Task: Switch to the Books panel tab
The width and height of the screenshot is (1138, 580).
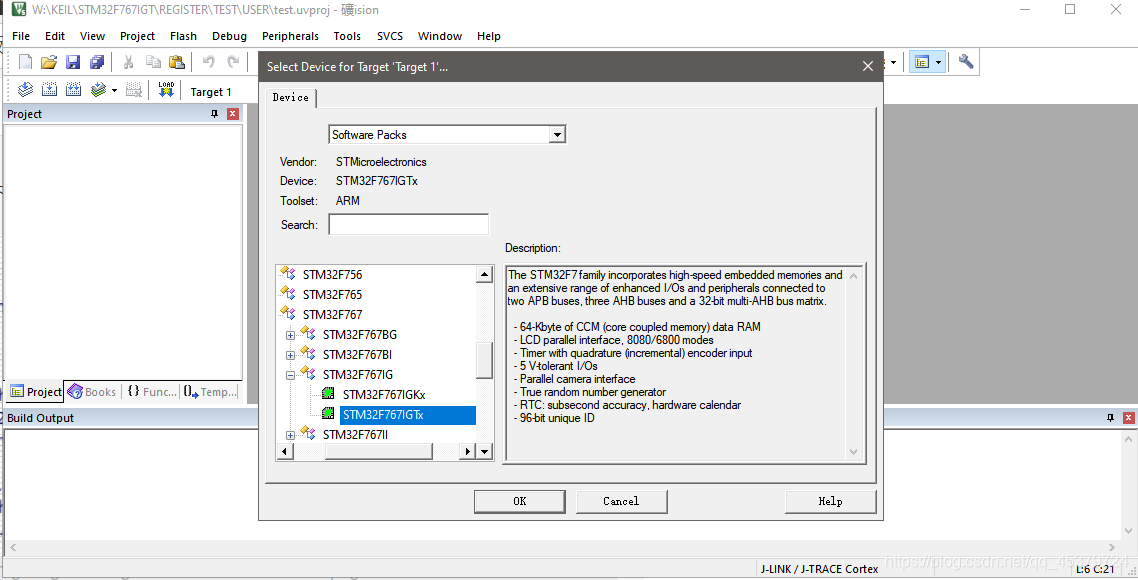Action: (x=92, y=392)
